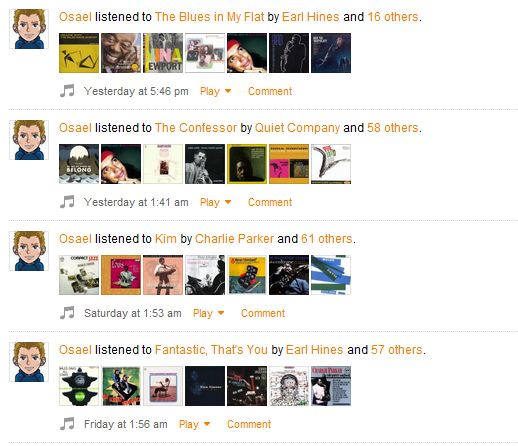
Task: Select the yellow abstract album cover in first post
Action: [79, 53]
